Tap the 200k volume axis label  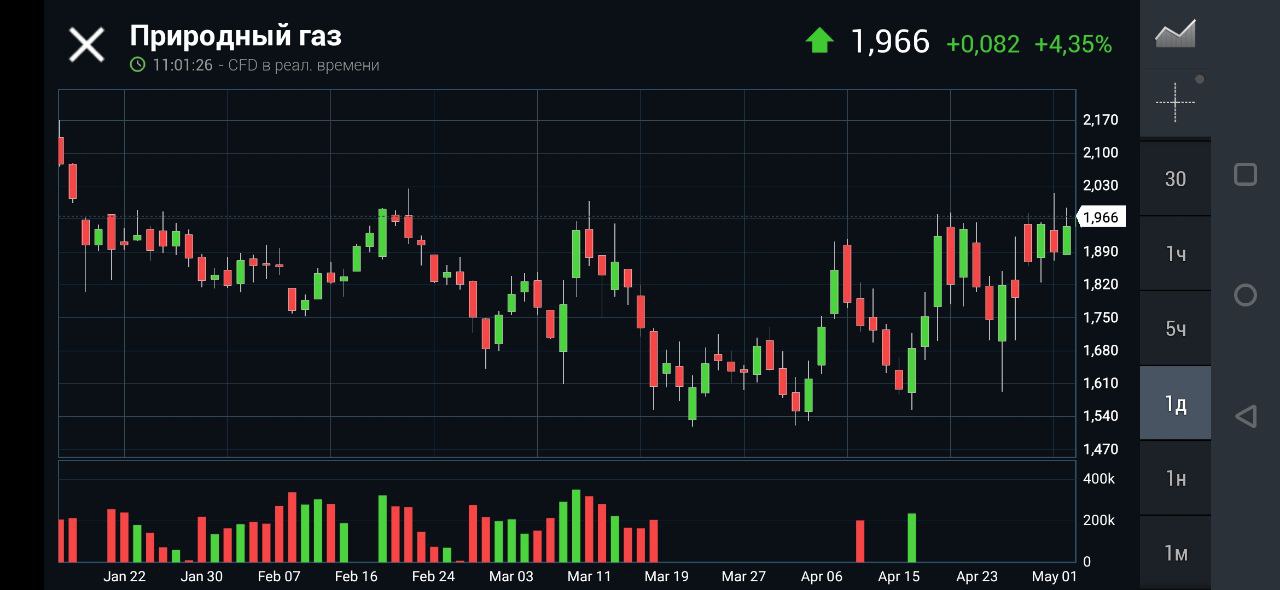[x=1100, y=520]
